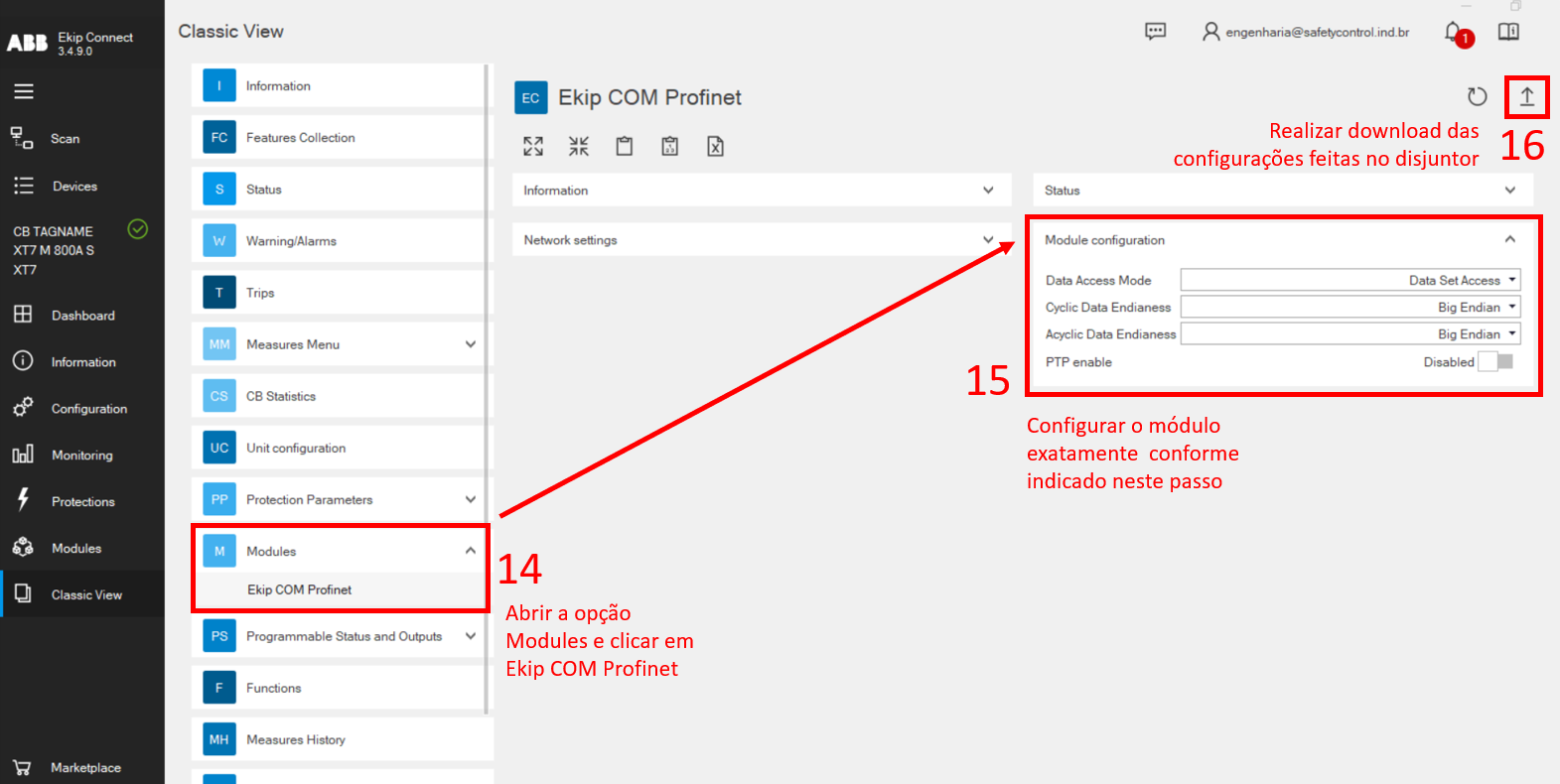Click the Excel export icon
The image size is (1560, 784).
[x=715, y=147]
